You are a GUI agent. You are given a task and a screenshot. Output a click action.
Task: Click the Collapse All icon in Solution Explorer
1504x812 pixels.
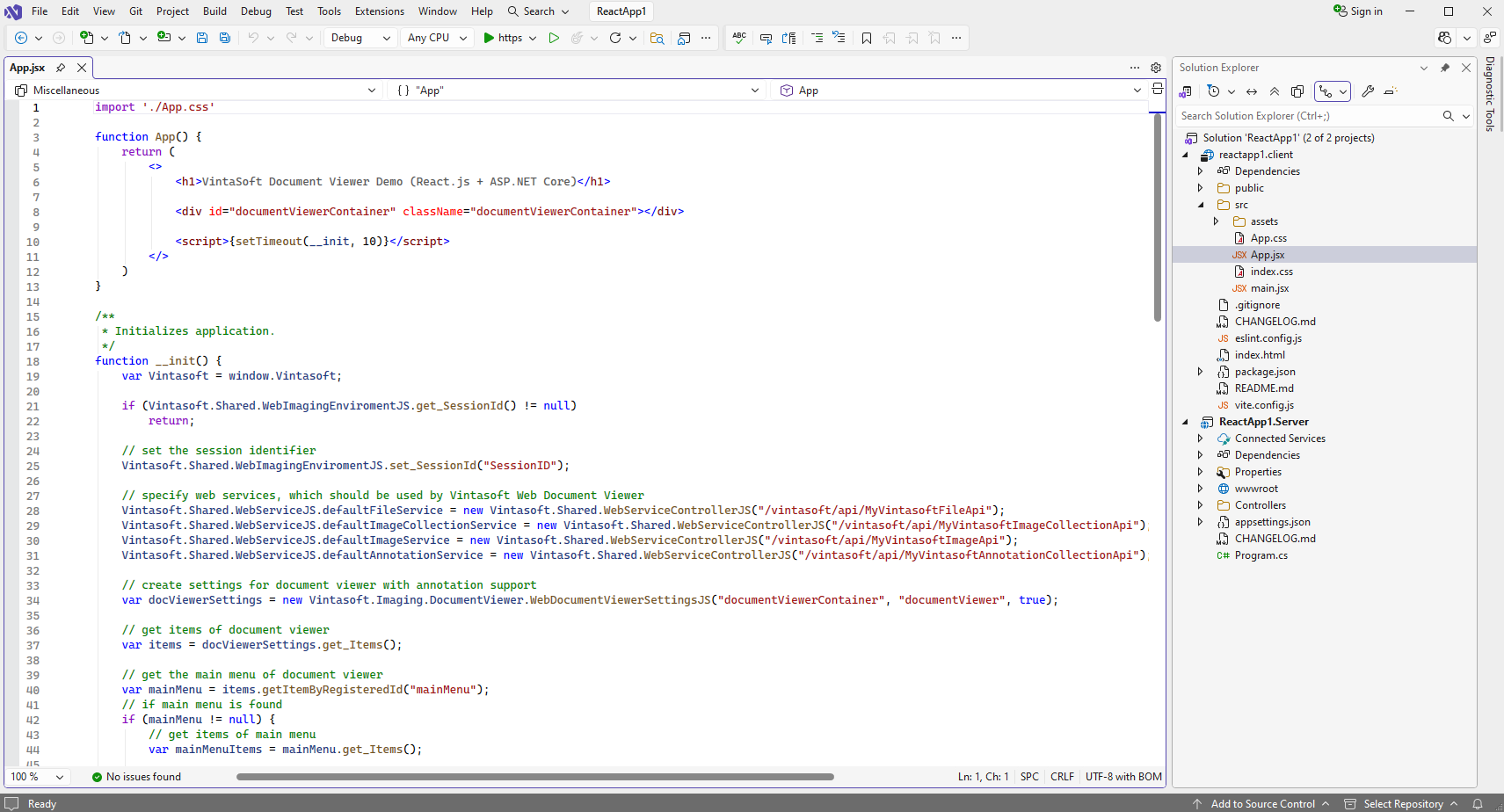[x=1274, y=91]
